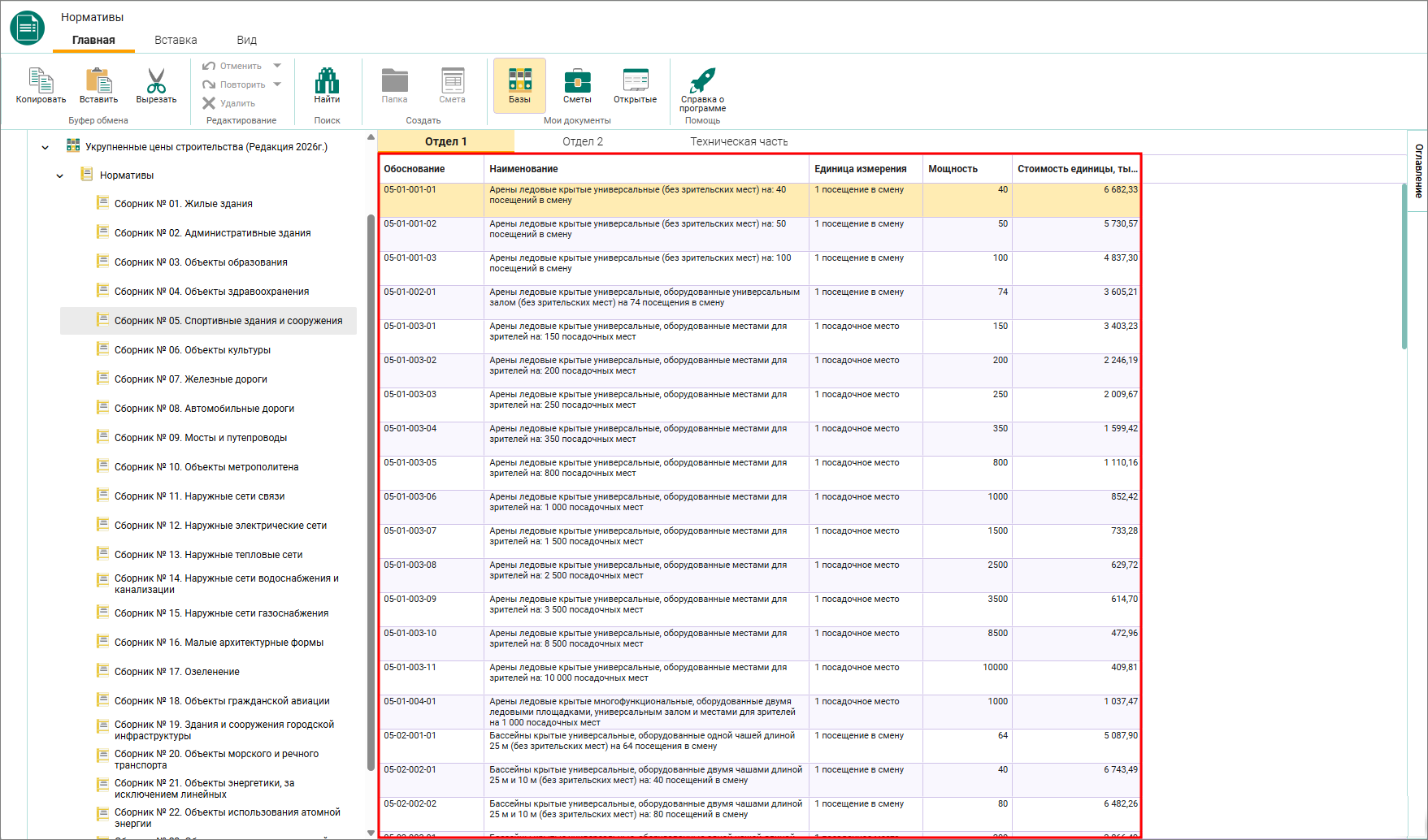Collapse the Укрупненные цены строительства tree node
This screenshot has height=840, width=1428.
[46, 147]
